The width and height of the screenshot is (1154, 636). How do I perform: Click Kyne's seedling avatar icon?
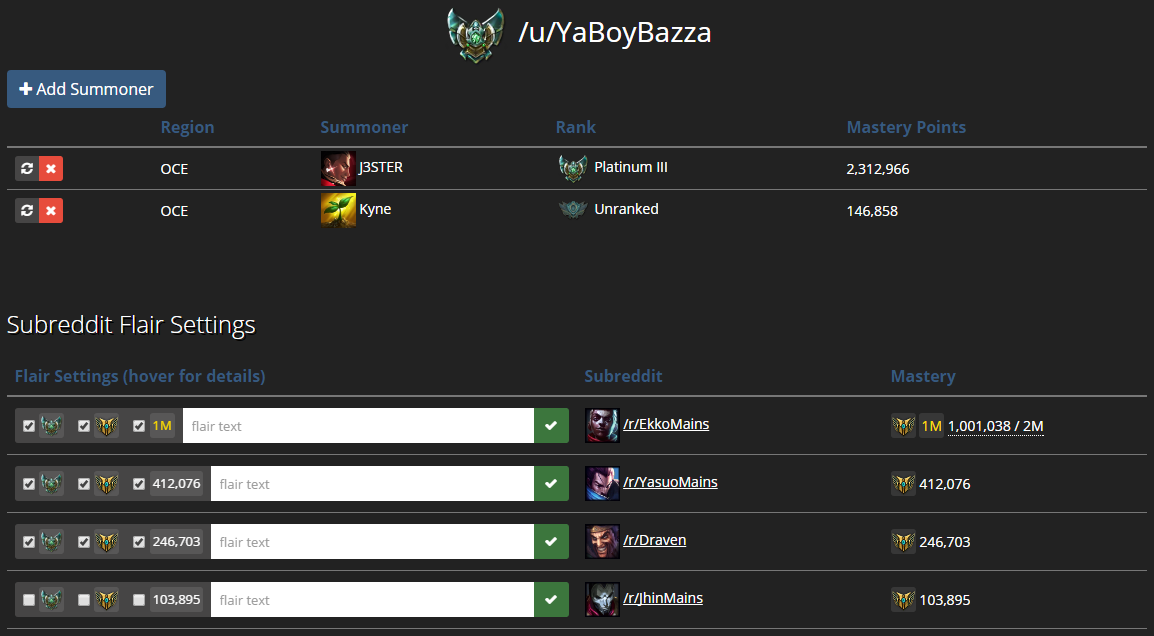coord(339,211)
